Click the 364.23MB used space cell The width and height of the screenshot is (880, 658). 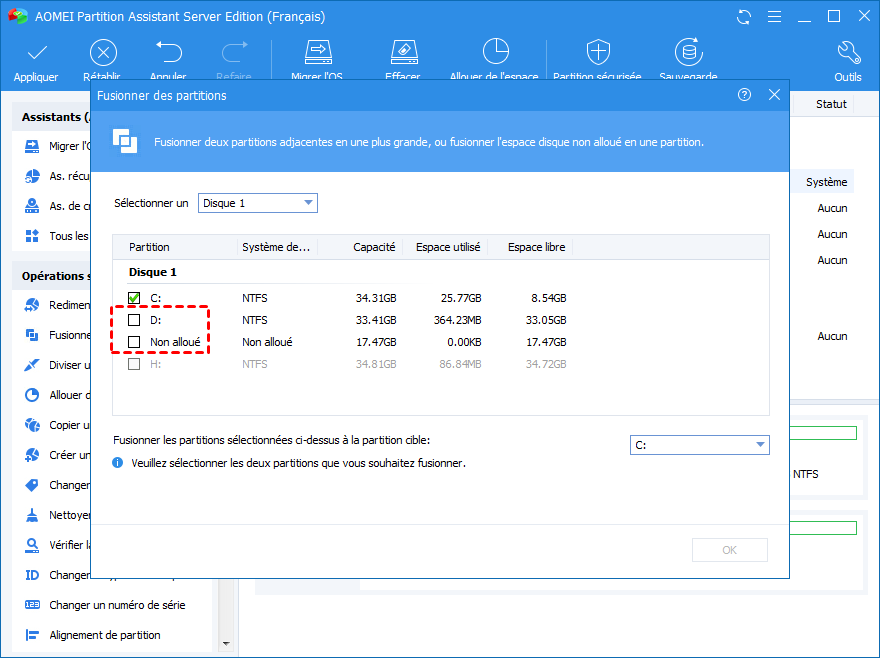coord(457,320)
